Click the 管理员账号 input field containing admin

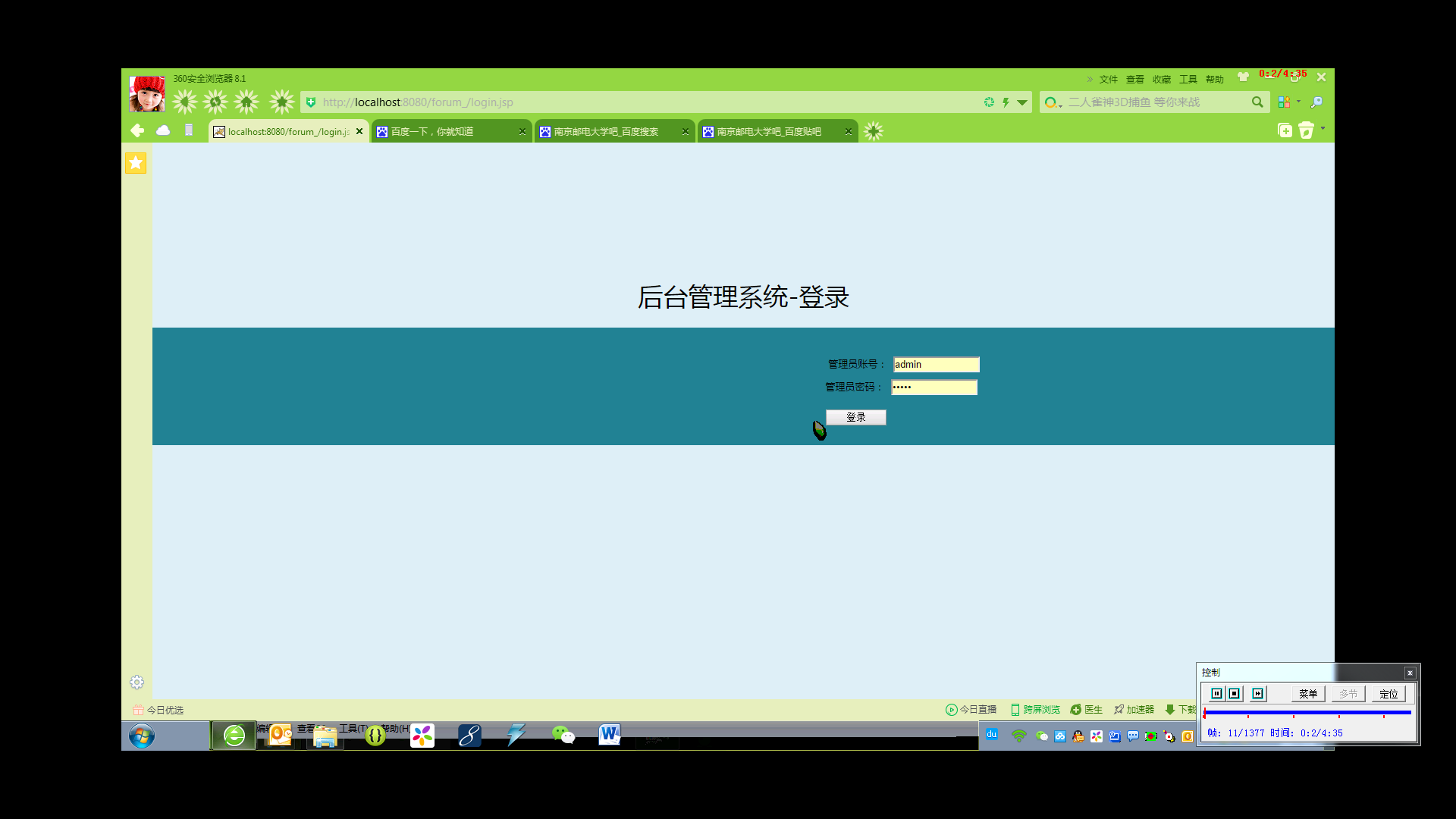(936, 365)
